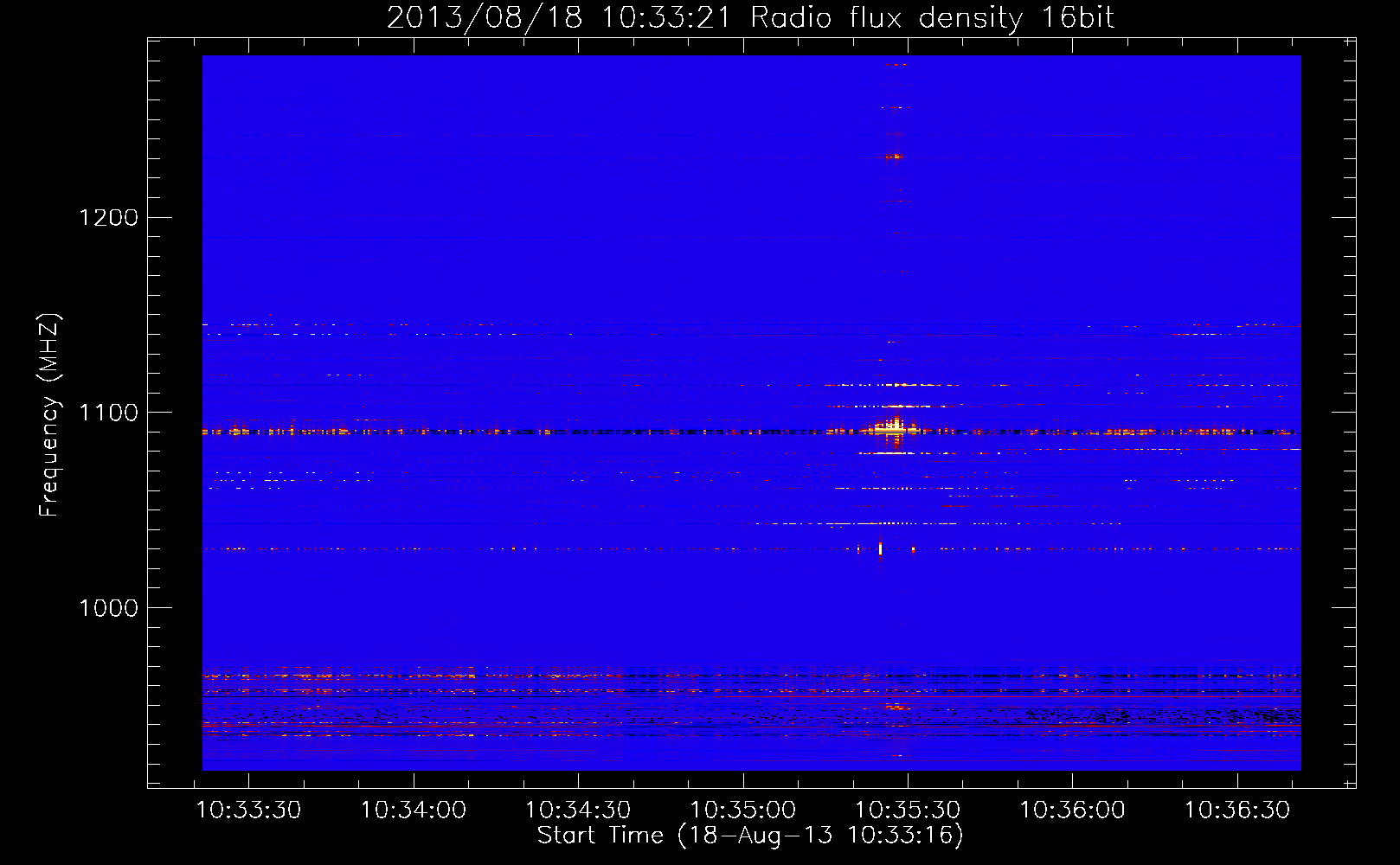Click the 10:34:00 time tick label
The width and height of the screenshot is (1400, 865).
tap(414, 811)
